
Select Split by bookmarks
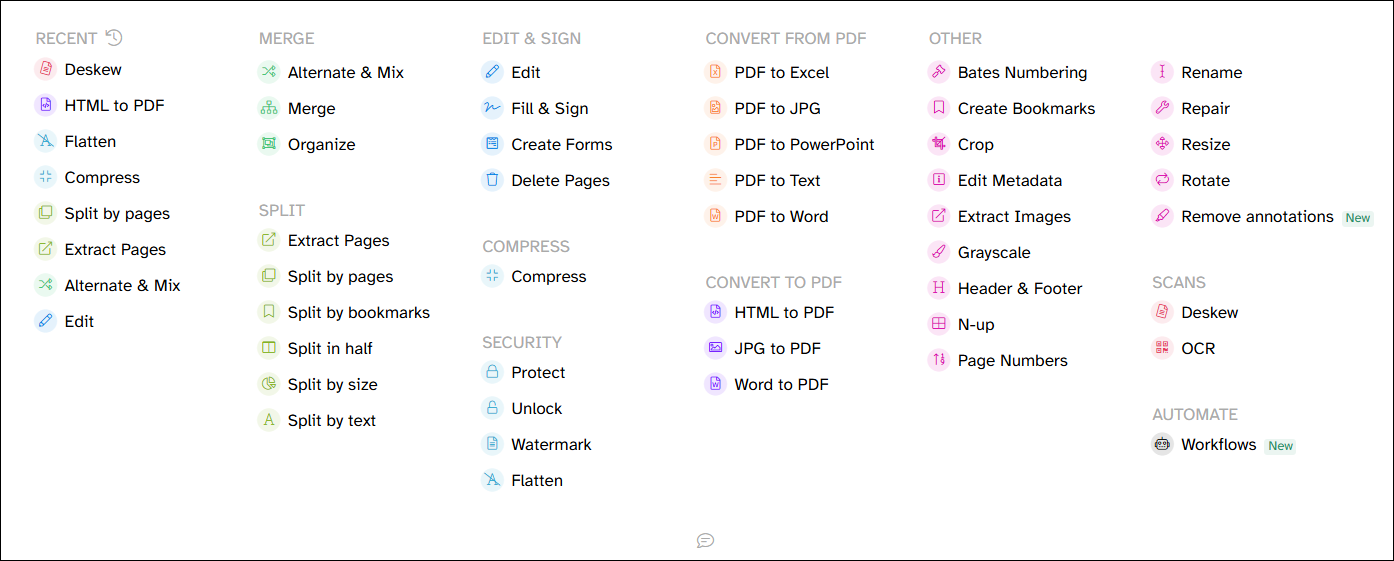pyautogui.click(x=344, y=312)
